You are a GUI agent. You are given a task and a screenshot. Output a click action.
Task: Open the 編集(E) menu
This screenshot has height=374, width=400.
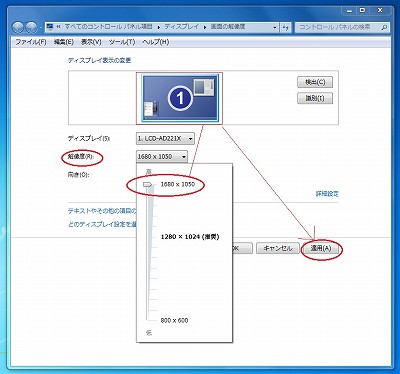click(64, 42)
